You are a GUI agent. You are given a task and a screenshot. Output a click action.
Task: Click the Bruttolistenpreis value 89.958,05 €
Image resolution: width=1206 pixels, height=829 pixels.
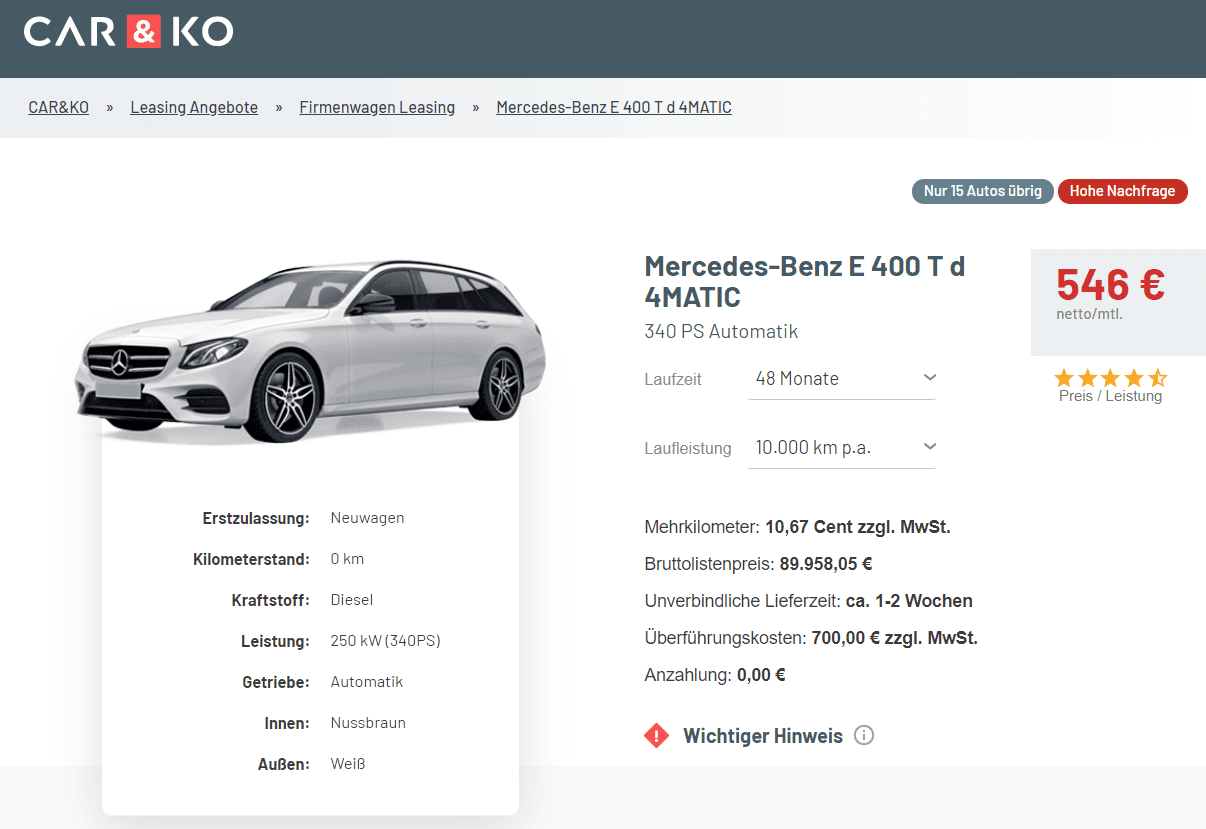pyautogui.click(x=825, y=564)
